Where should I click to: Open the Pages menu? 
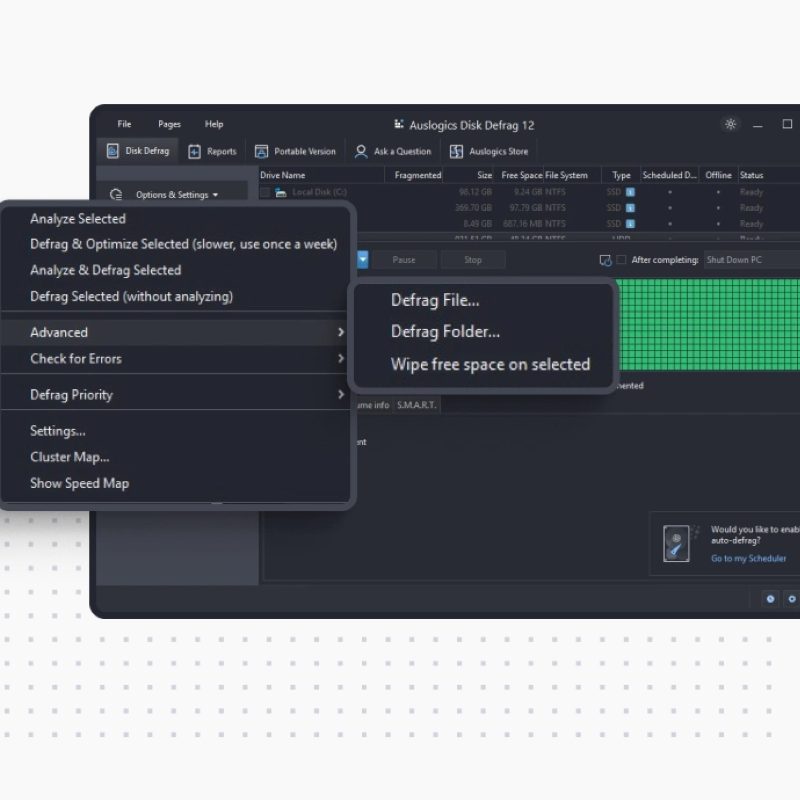click(x=169, y=124)
